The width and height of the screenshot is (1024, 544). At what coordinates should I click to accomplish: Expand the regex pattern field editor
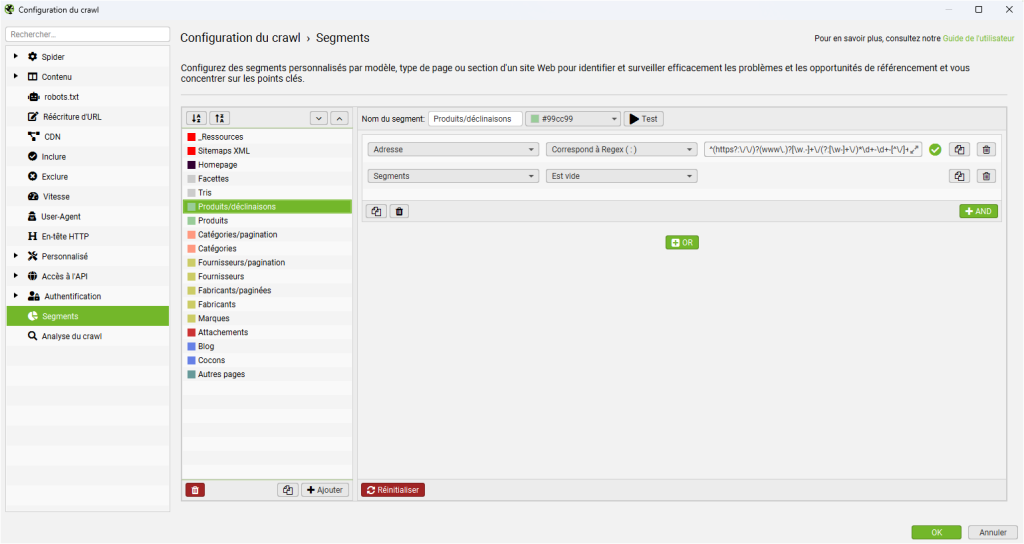point(914,150)
